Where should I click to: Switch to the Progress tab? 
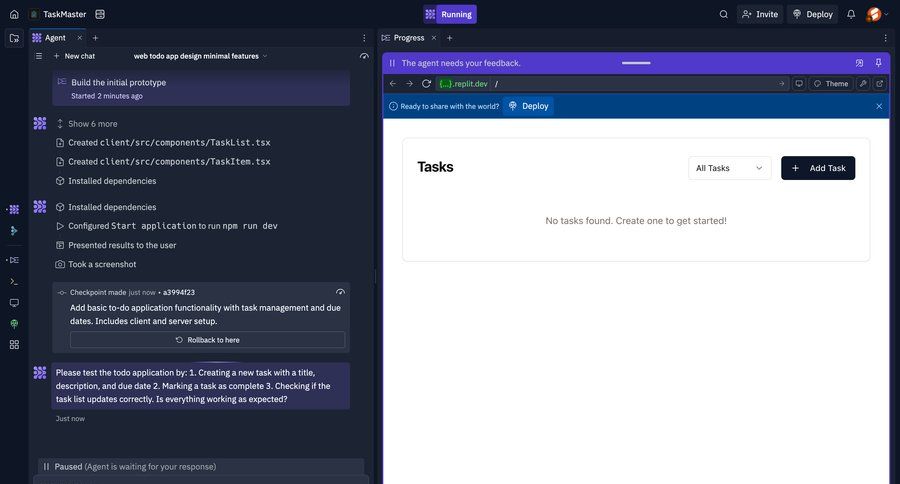(403, 38)
